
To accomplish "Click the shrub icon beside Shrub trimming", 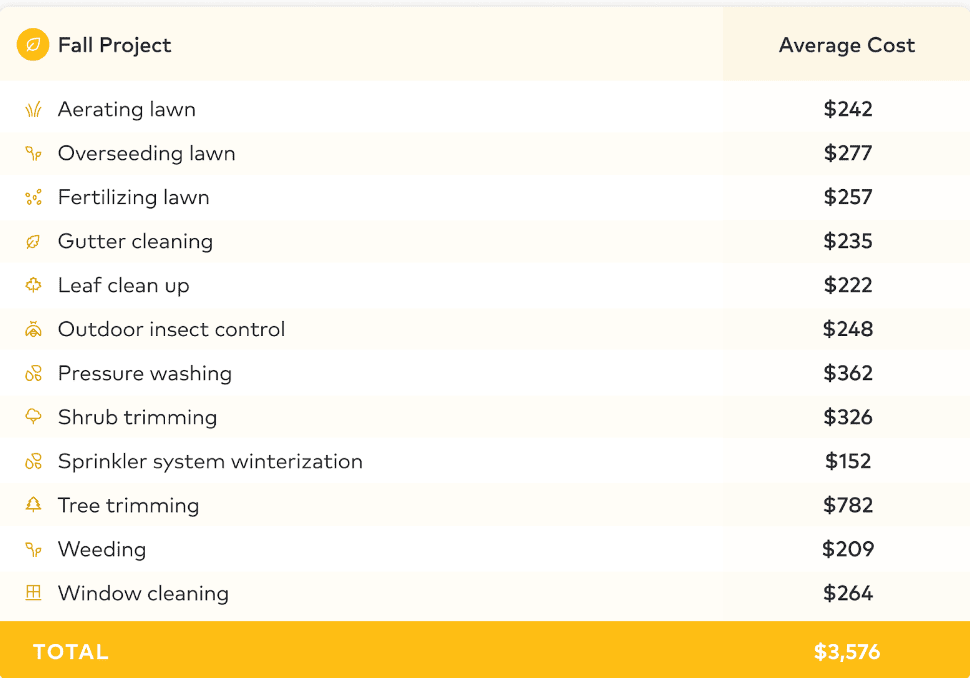I will coord(33,416).
